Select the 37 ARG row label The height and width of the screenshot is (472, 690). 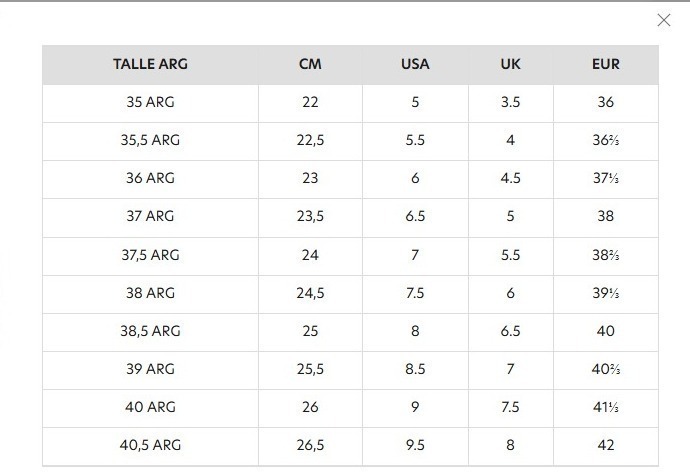click(150, 216)
